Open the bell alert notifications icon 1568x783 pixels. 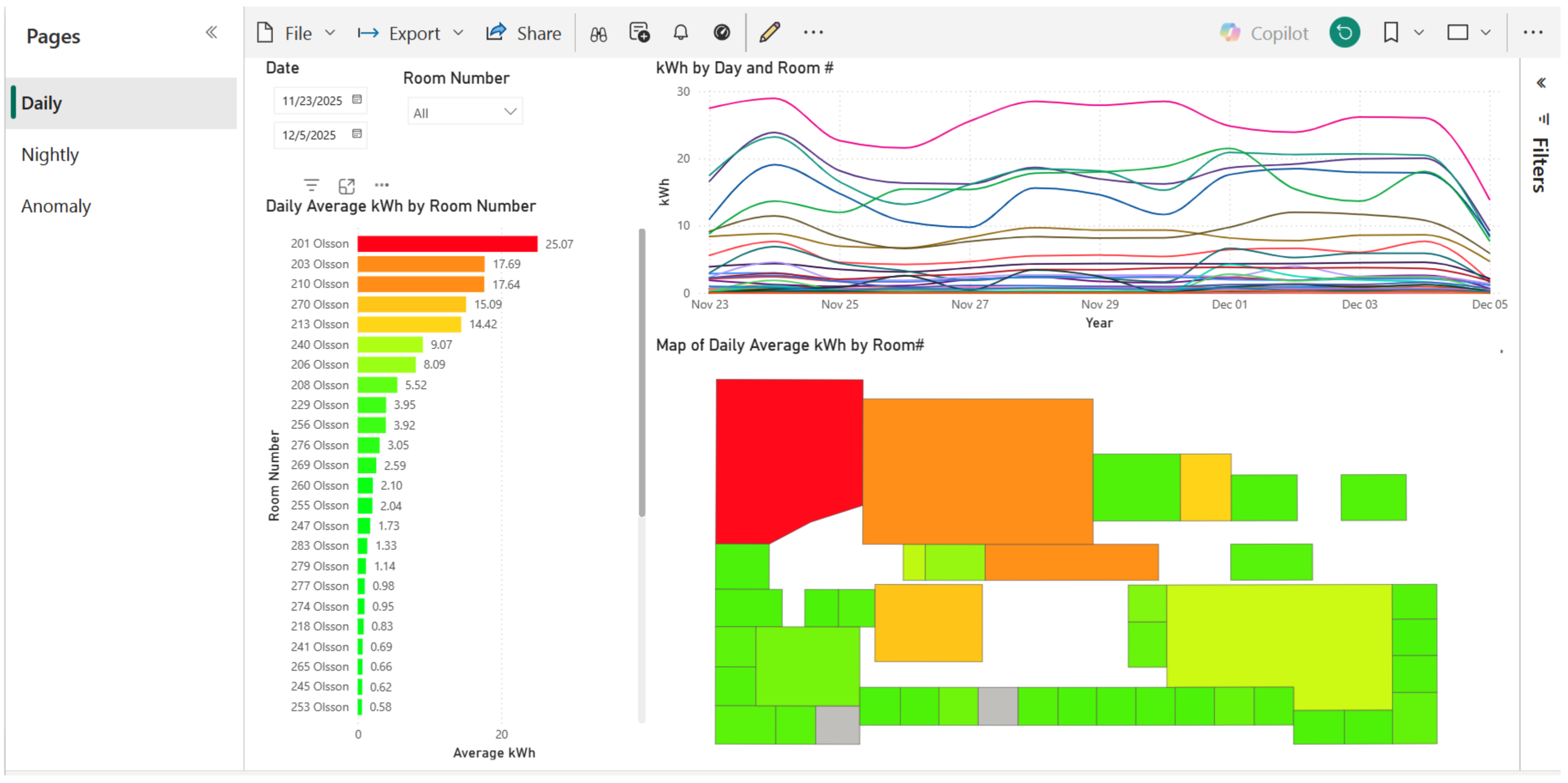click(x=681, y=32)
